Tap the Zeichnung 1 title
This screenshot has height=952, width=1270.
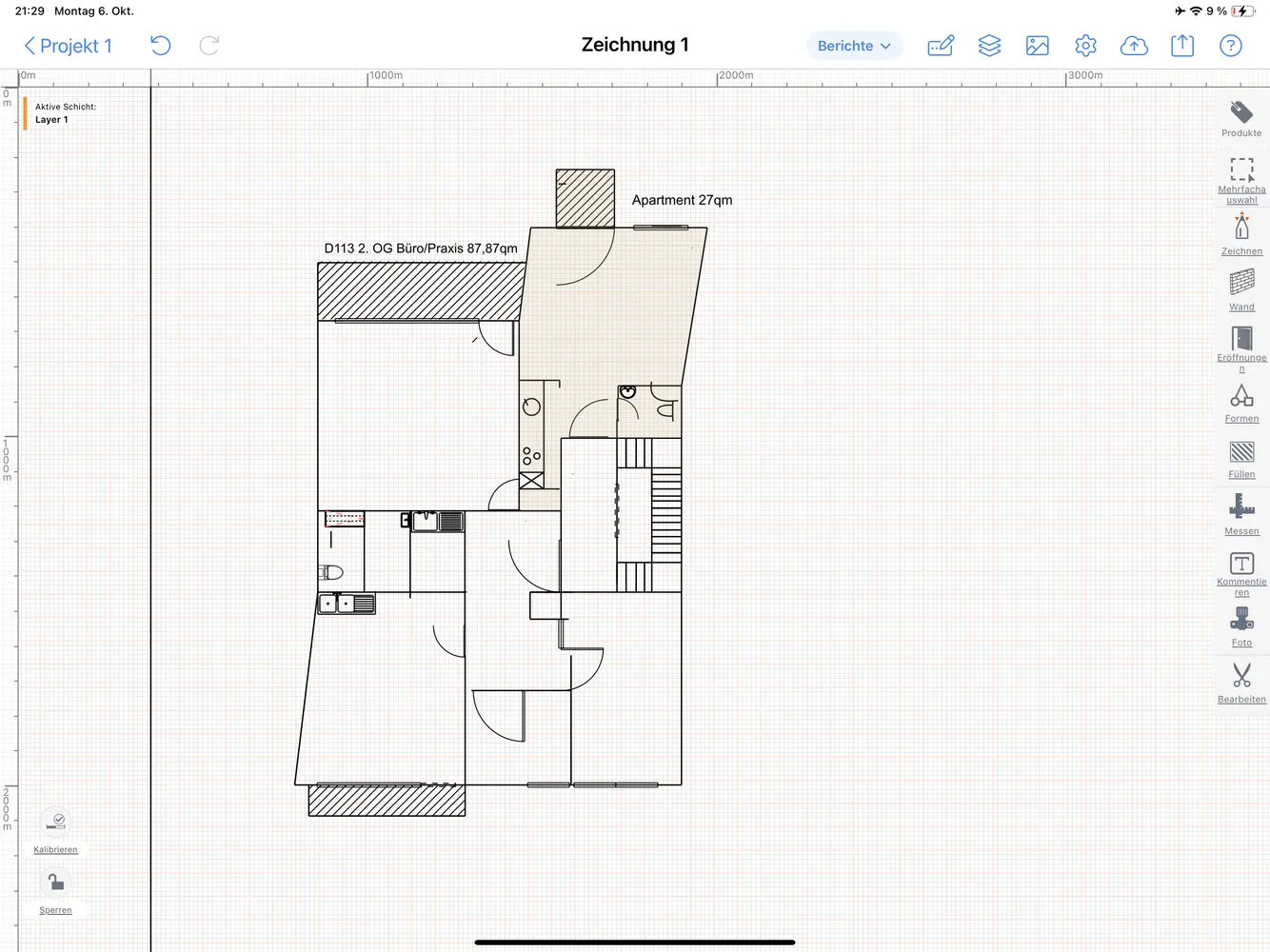635,45
